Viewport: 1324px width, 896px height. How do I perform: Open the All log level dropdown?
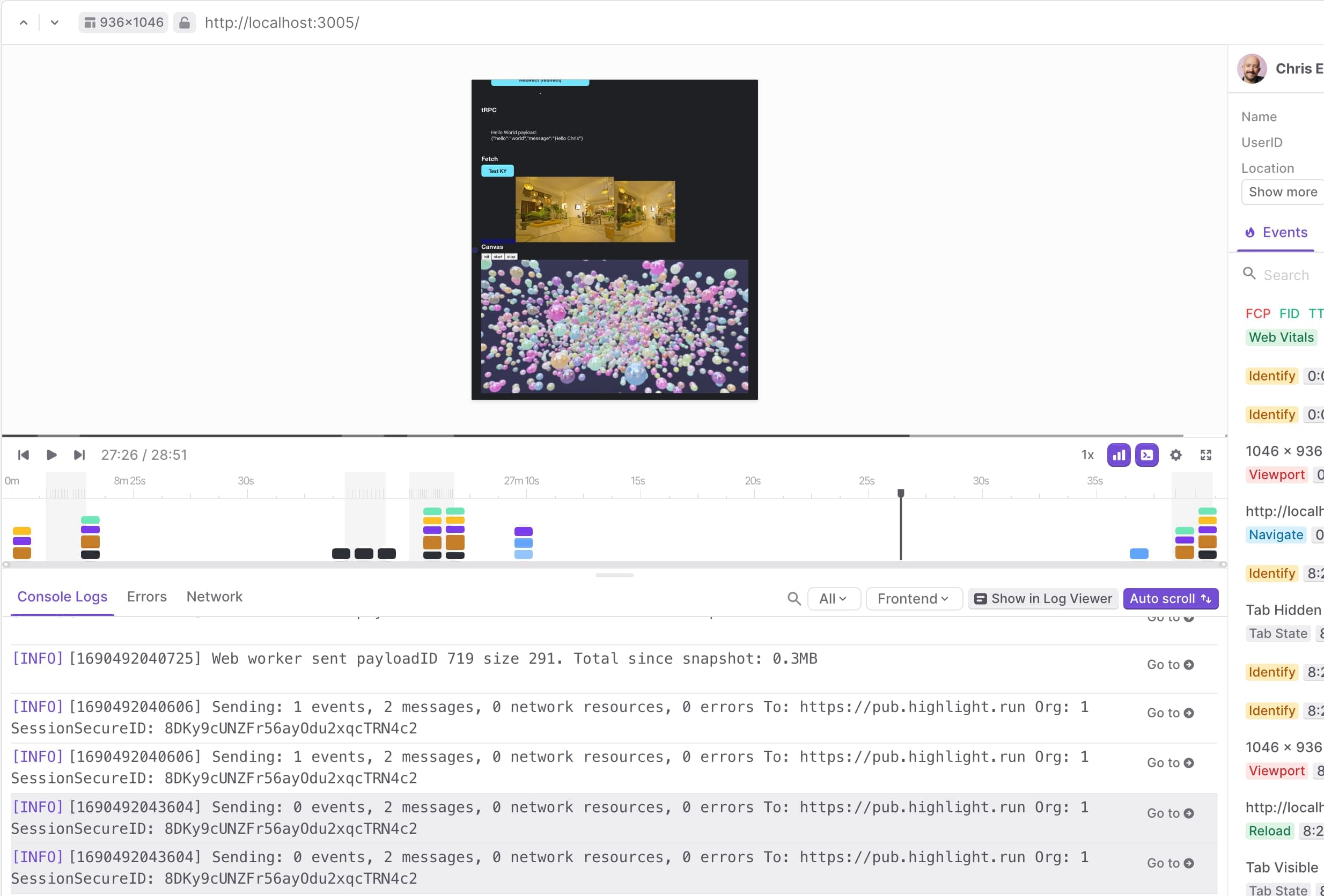[833, 598]
